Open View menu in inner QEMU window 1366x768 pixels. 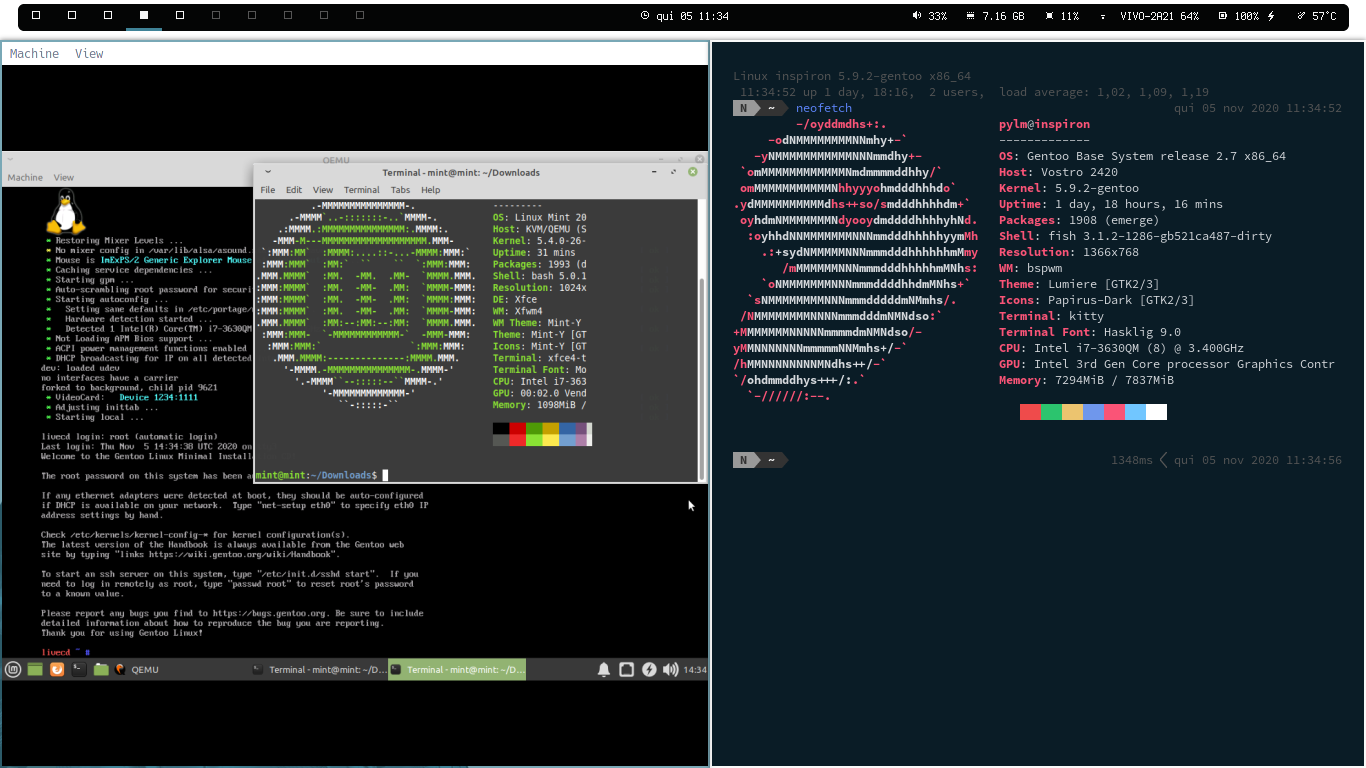64,178
